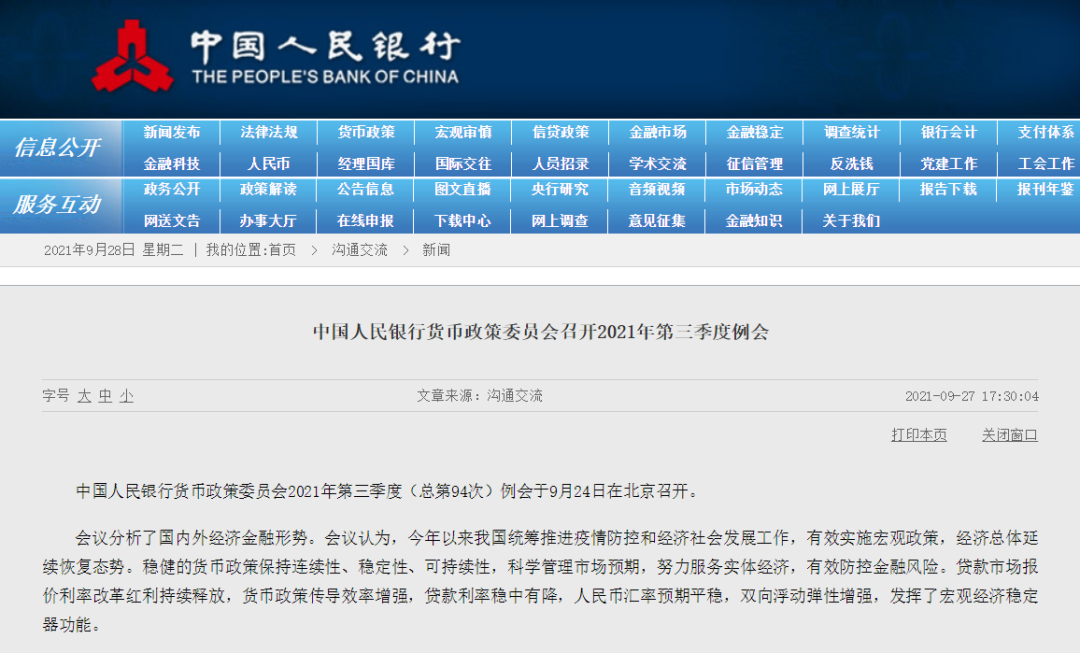Go to 征信管理 page

click(x=754, y=163)
